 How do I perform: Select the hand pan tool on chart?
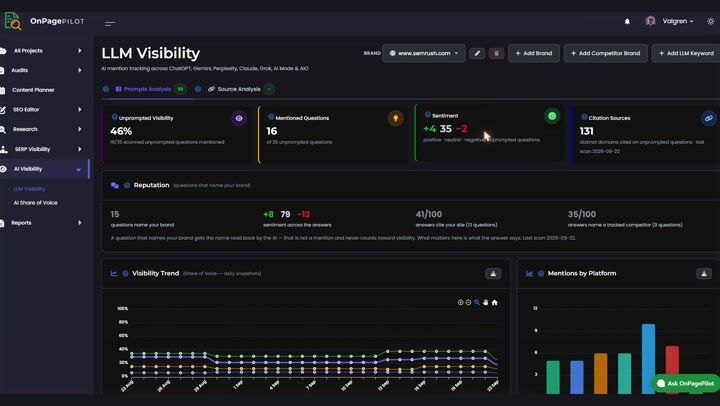[x=485, y=302]
